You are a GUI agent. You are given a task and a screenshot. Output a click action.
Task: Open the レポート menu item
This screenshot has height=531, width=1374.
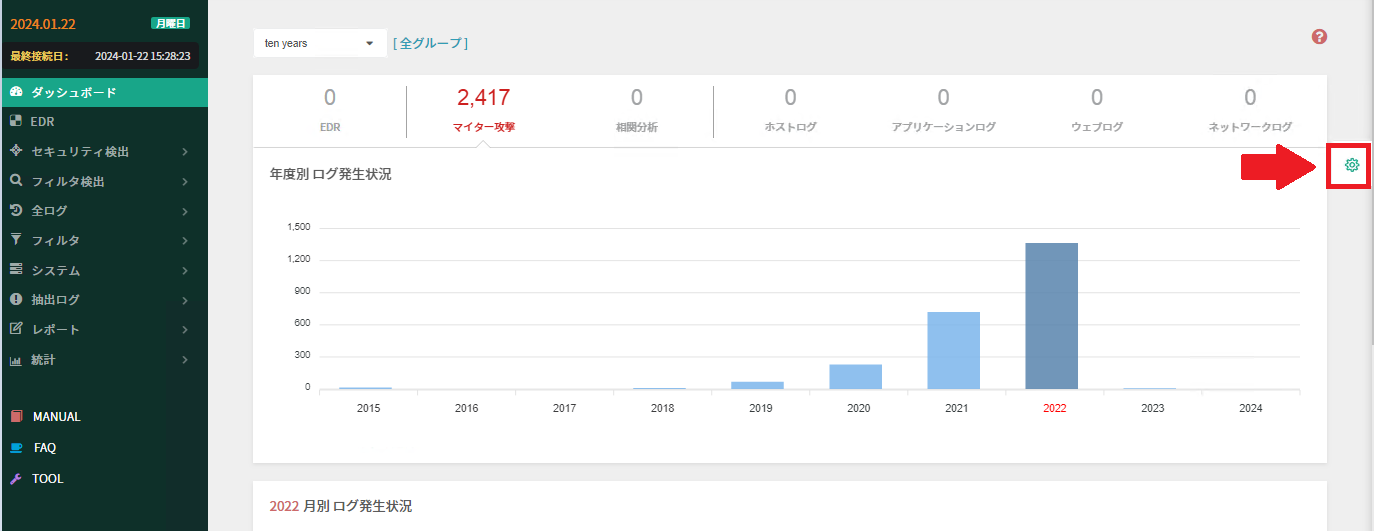[55, 330]
